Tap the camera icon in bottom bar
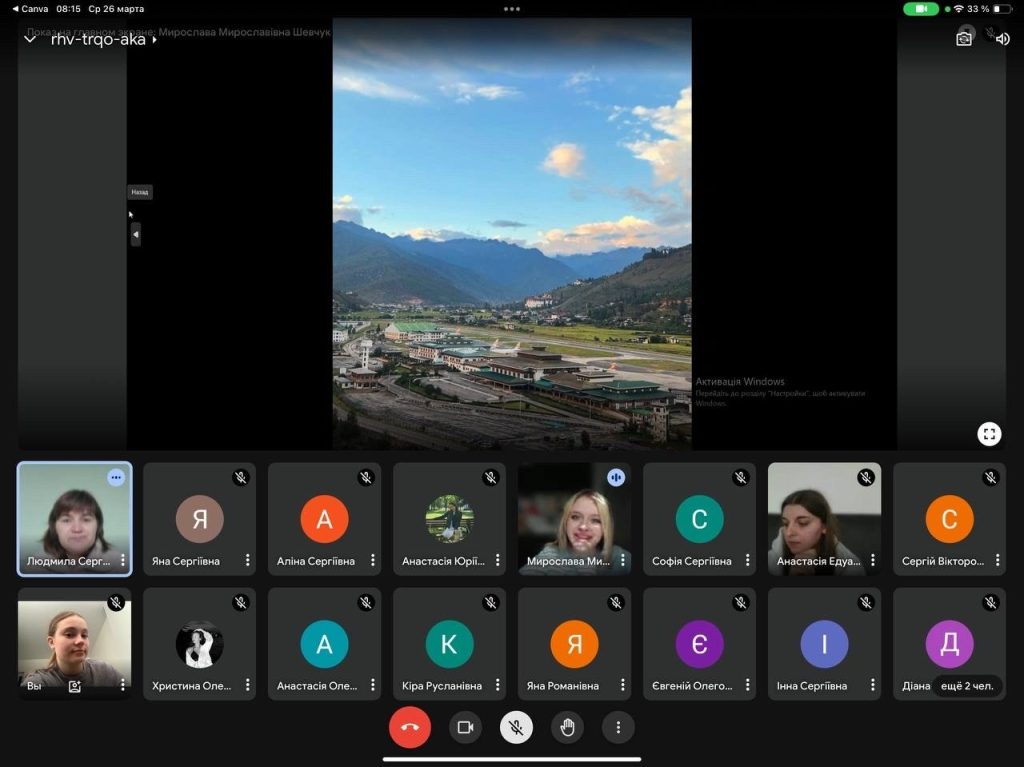Image resolution: width=1024 pixels, height=767 pixels. (465, 727)
